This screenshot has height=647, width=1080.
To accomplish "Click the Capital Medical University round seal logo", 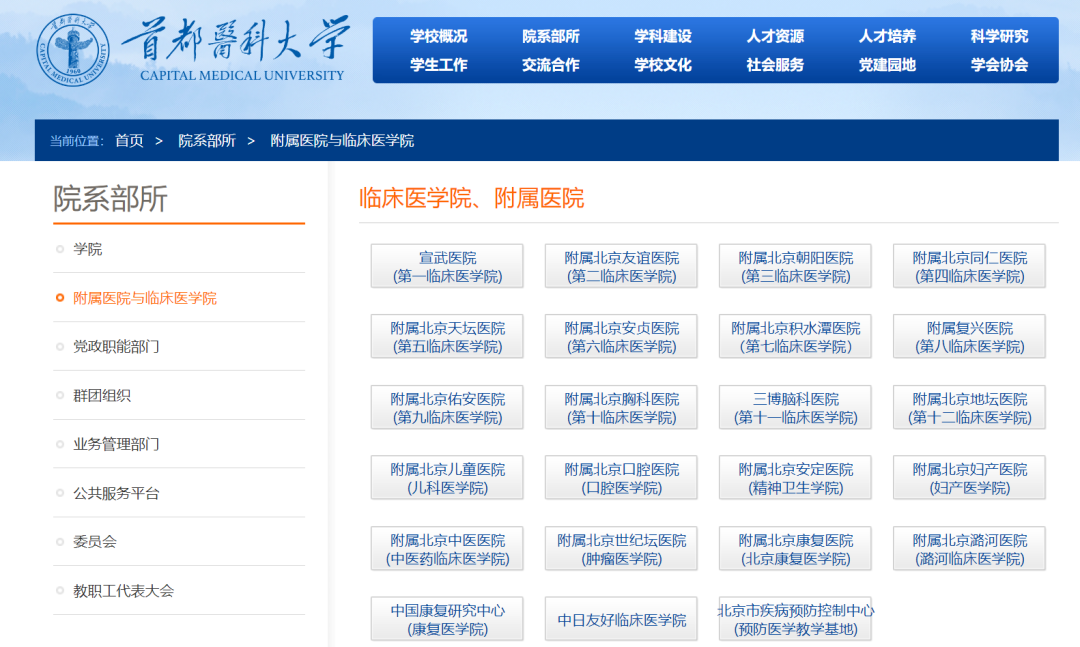I will click(x=72, y=51).
